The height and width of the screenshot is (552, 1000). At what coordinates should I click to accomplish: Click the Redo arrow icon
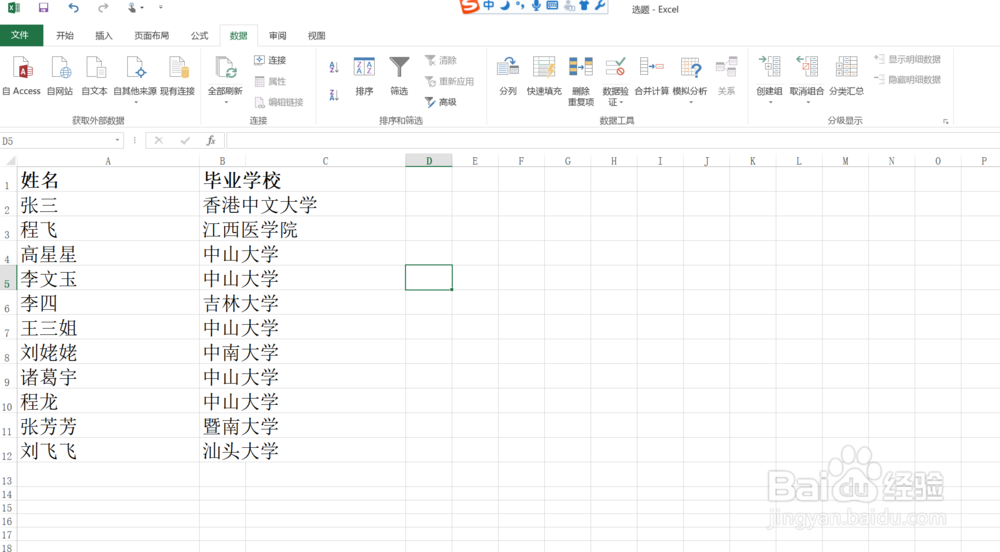103,8
